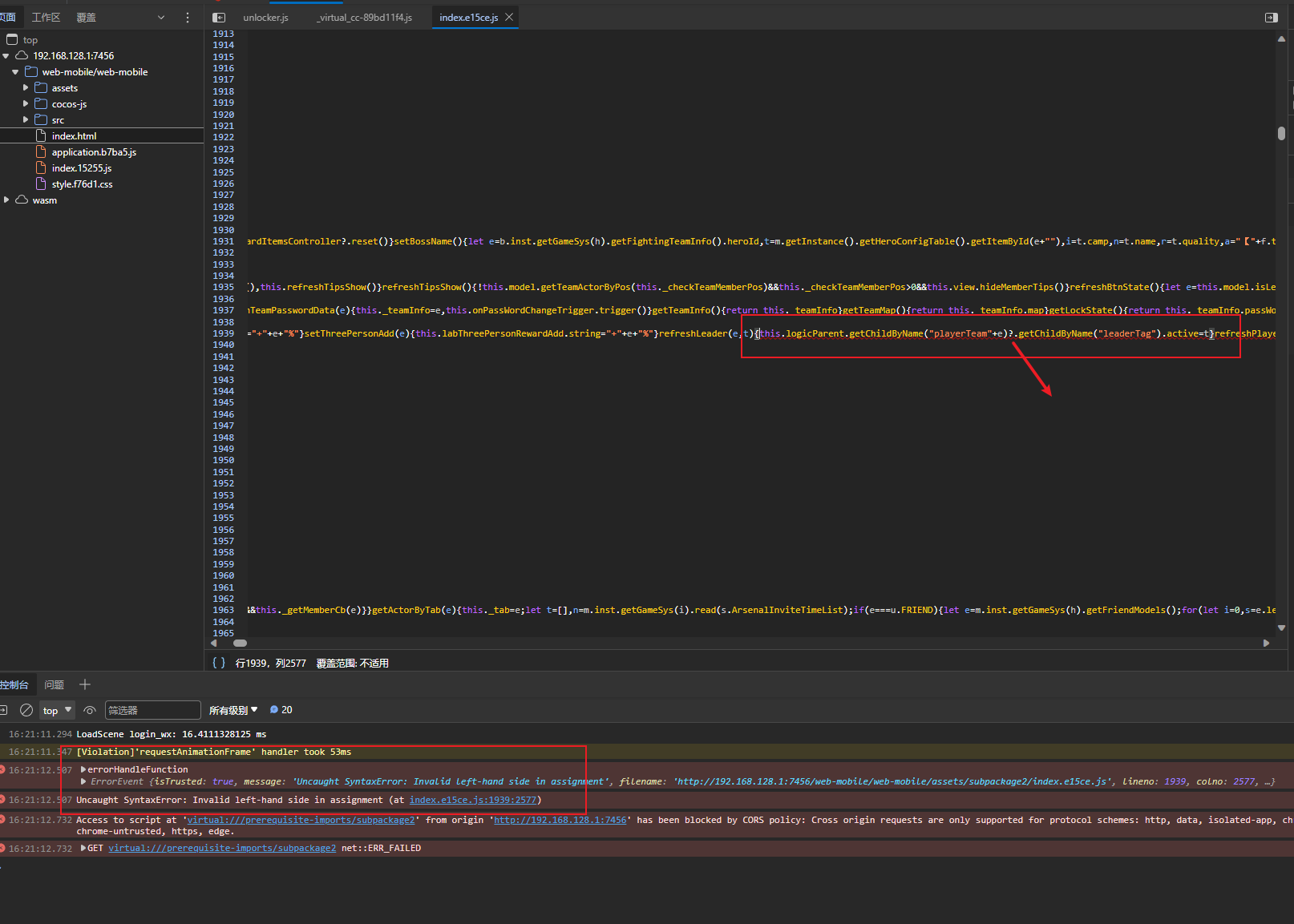Expand the assets folder arrow

click(x=26, y=87)
